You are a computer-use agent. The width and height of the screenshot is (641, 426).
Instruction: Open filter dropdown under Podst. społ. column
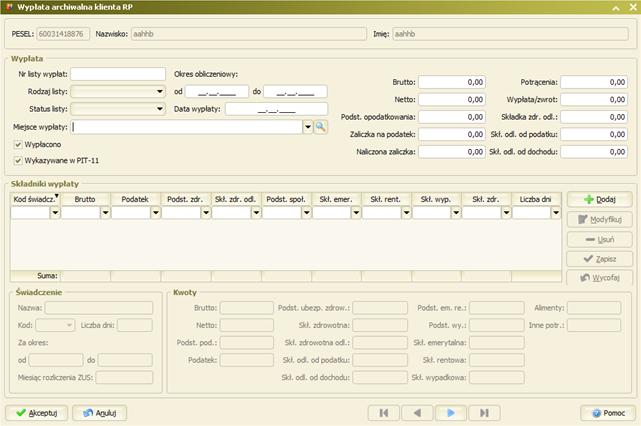point(307,213)
